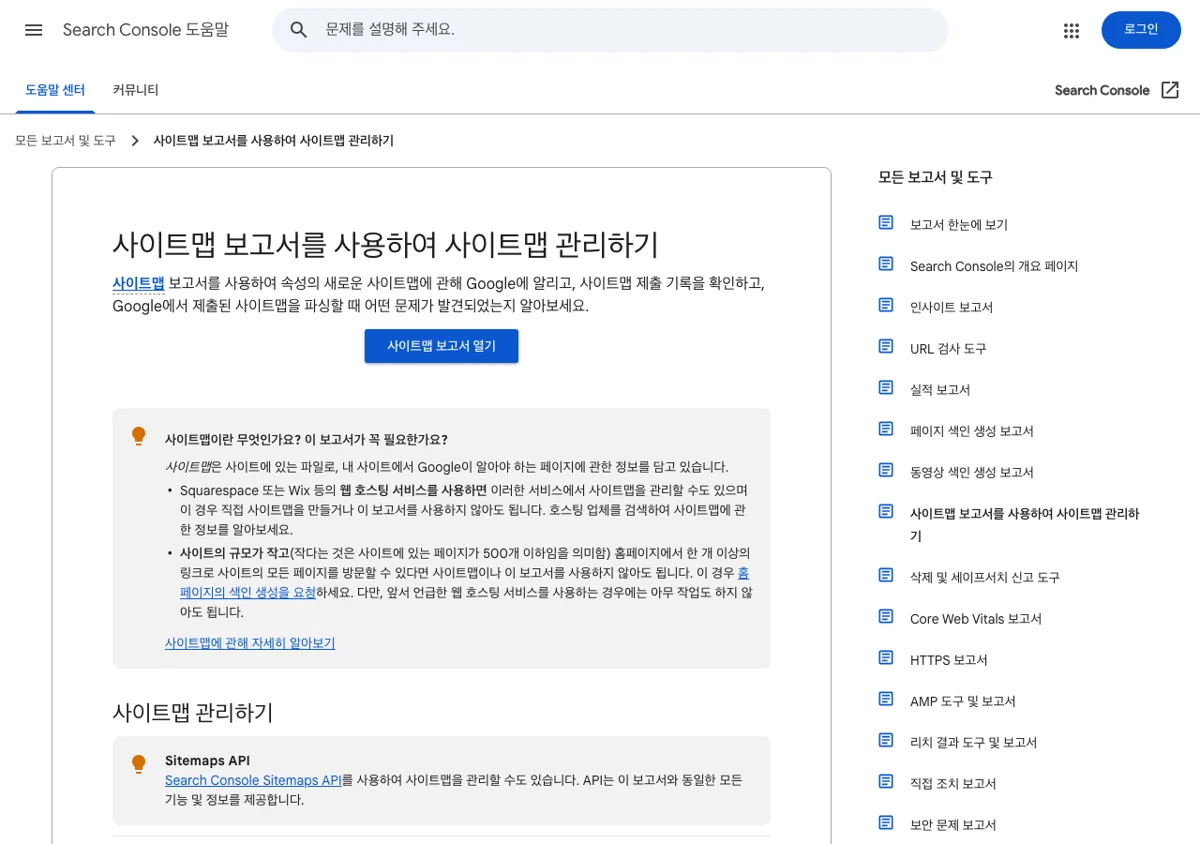1200x844 pixels.
Task: Open 삭제 및 세이프서치 신고 도구 in sidebar
Action: (985, 578)
